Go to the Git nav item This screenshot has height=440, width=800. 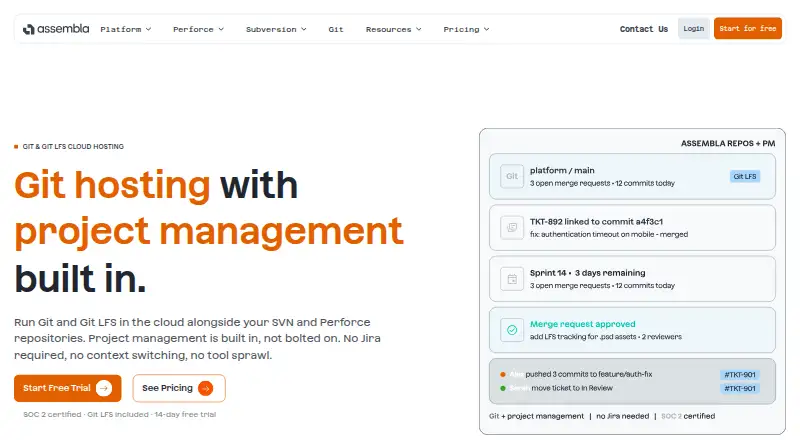336,29
